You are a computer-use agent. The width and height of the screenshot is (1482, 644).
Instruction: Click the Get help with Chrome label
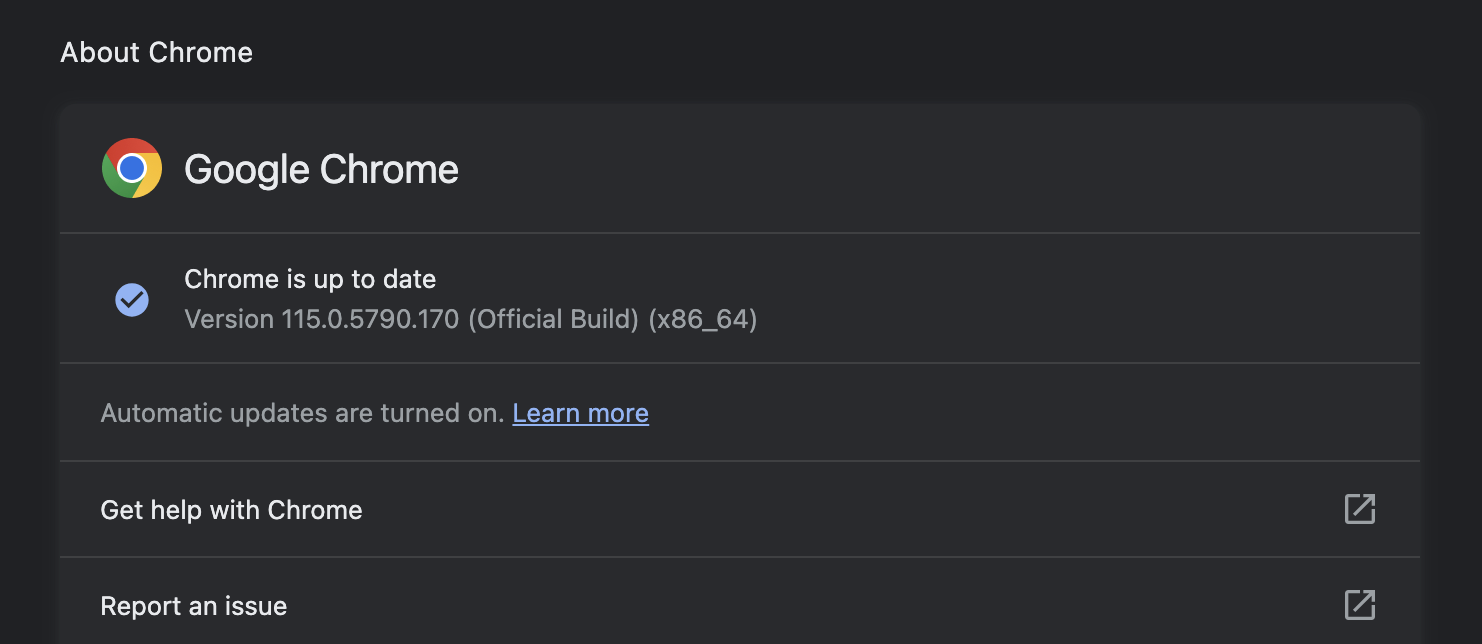click(231, 510)
